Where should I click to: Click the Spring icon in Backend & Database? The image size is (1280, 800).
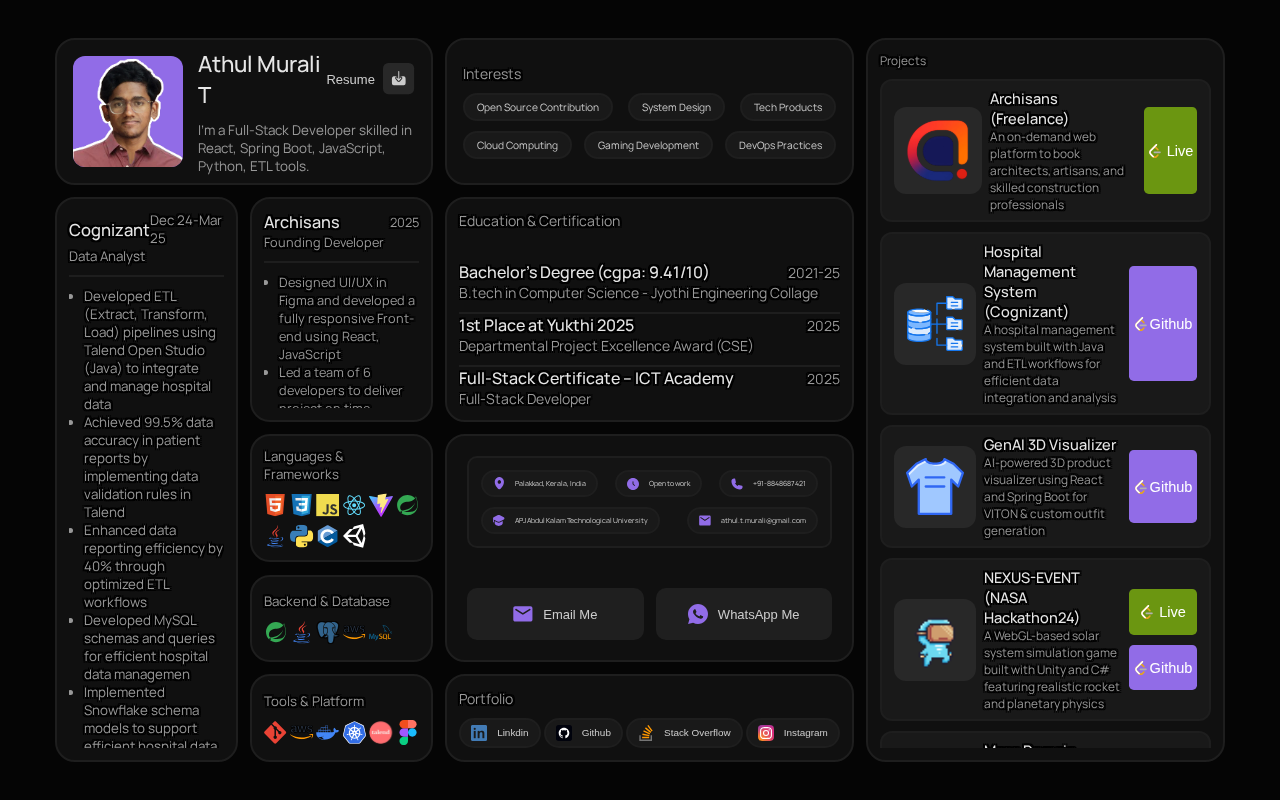click(x=275, y=632)
